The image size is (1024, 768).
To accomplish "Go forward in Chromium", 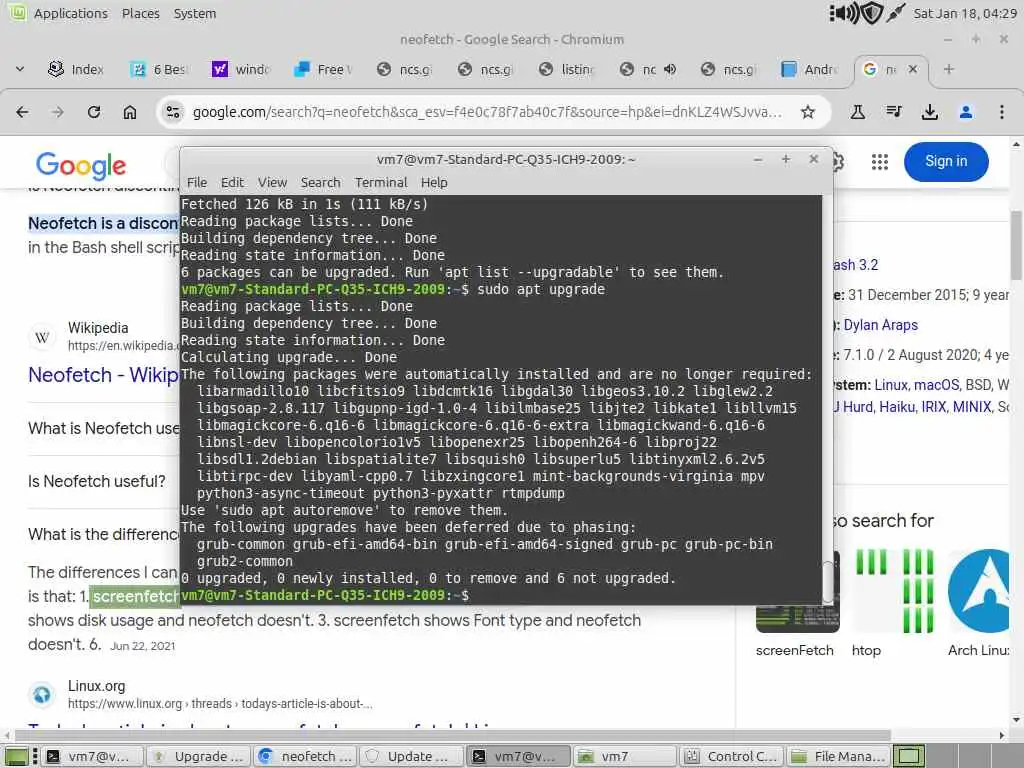I will point(58,112).
